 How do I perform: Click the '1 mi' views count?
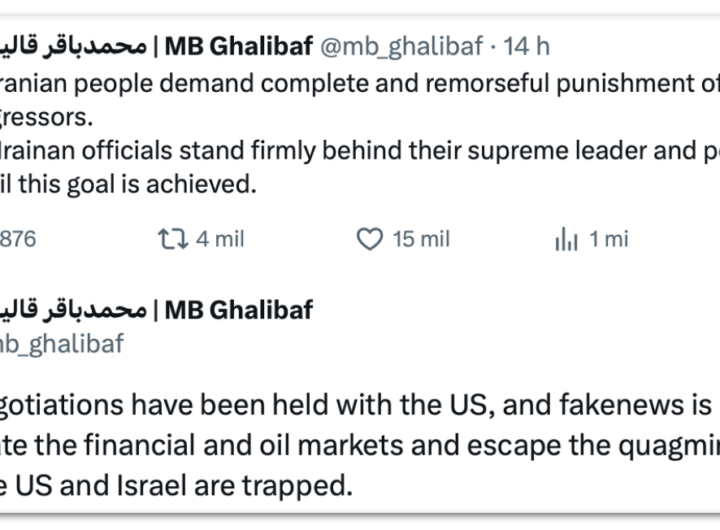608,239
